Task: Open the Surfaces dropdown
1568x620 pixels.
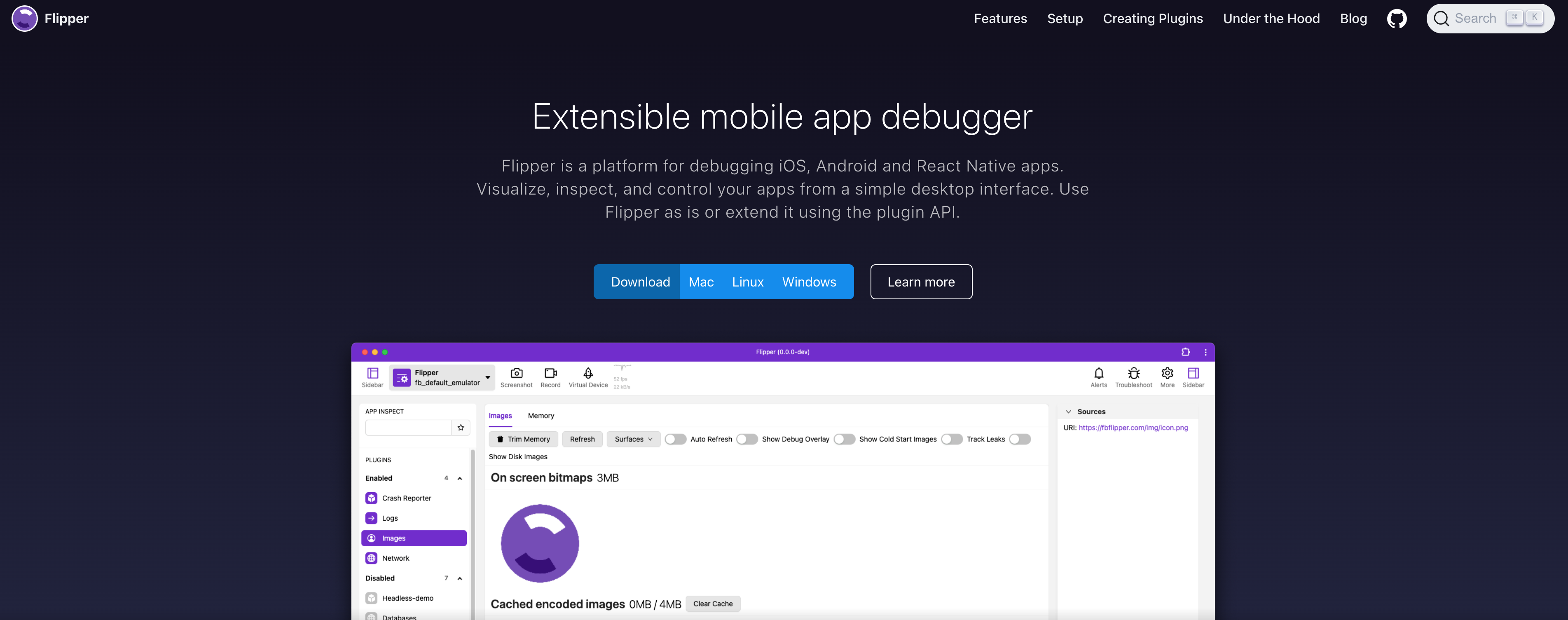Action: [633, 439]
